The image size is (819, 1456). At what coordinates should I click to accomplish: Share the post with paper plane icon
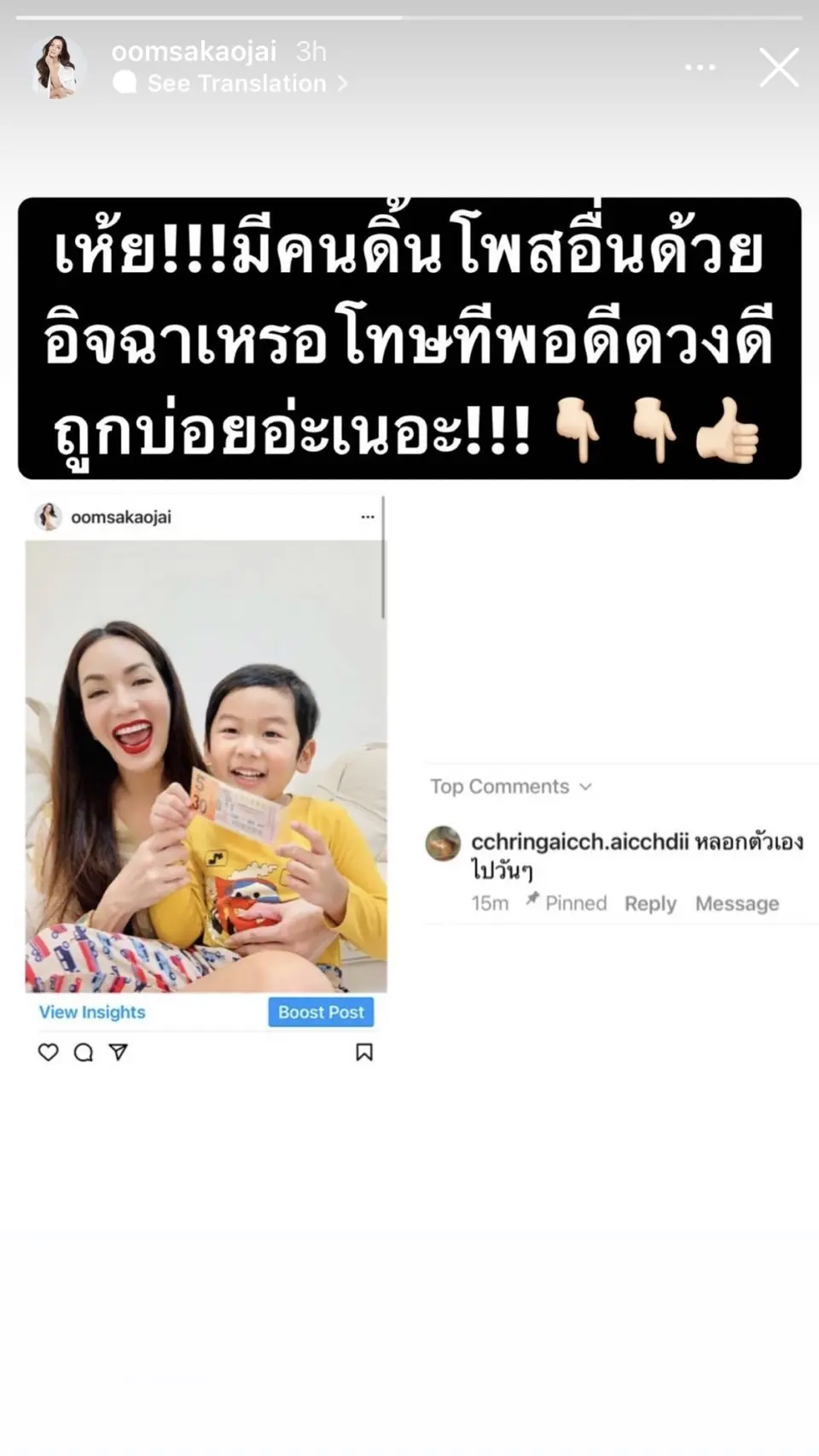click(x=119, y=1052)
